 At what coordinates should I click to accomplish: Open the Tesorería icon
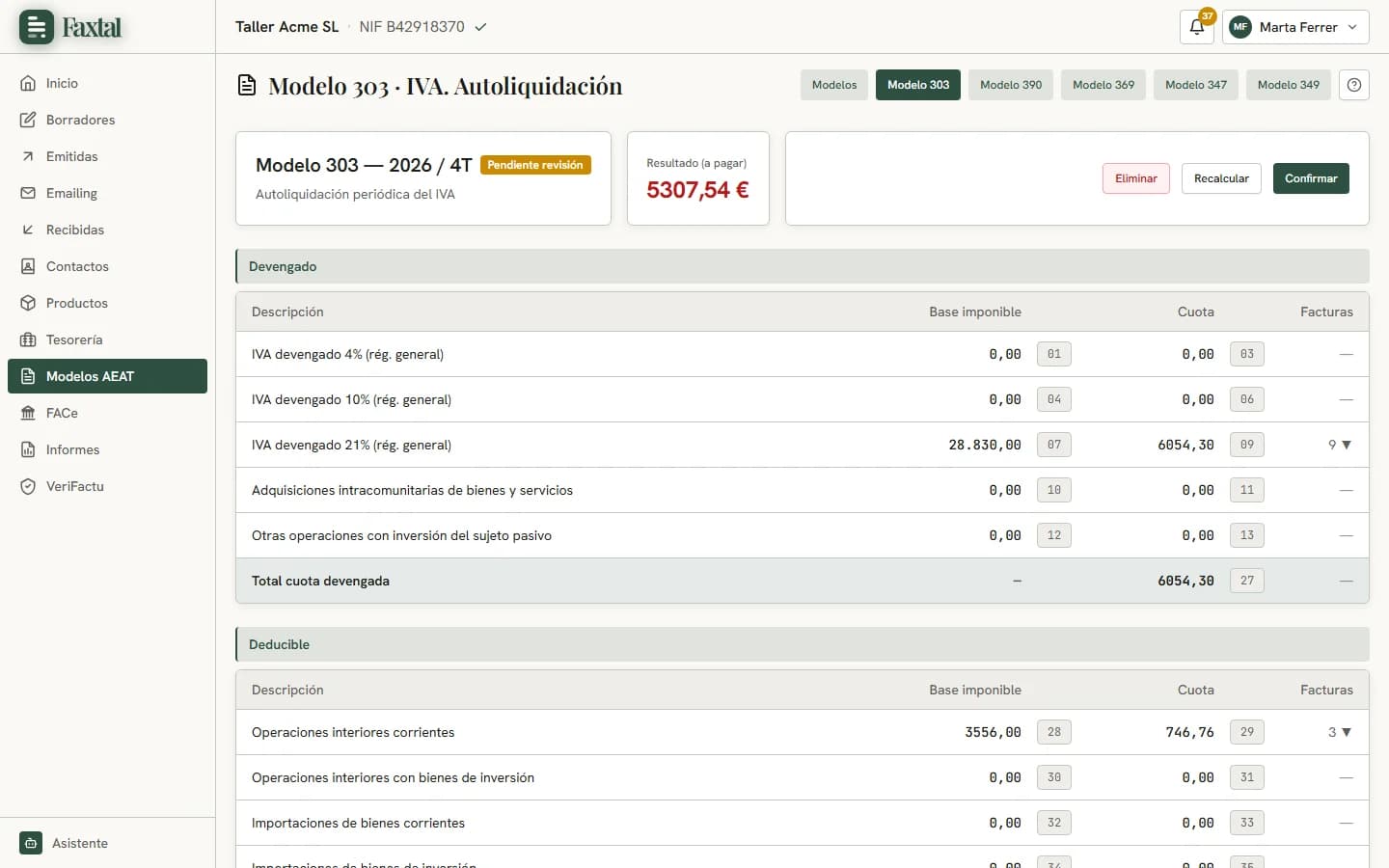28,339
